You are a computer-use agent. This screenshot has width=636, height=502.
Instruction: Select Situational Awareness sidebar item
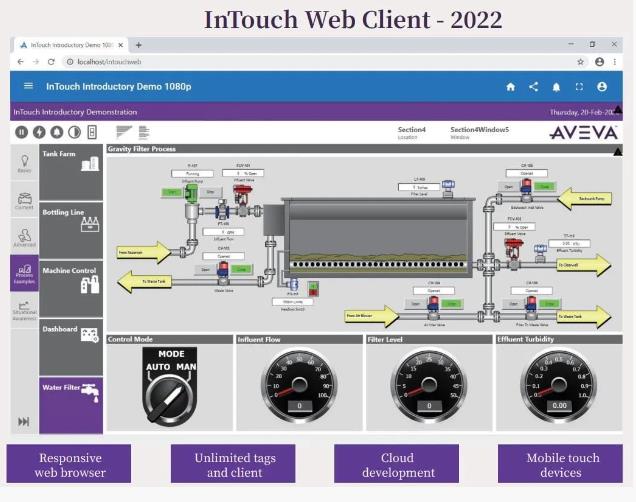click(24, 310)
